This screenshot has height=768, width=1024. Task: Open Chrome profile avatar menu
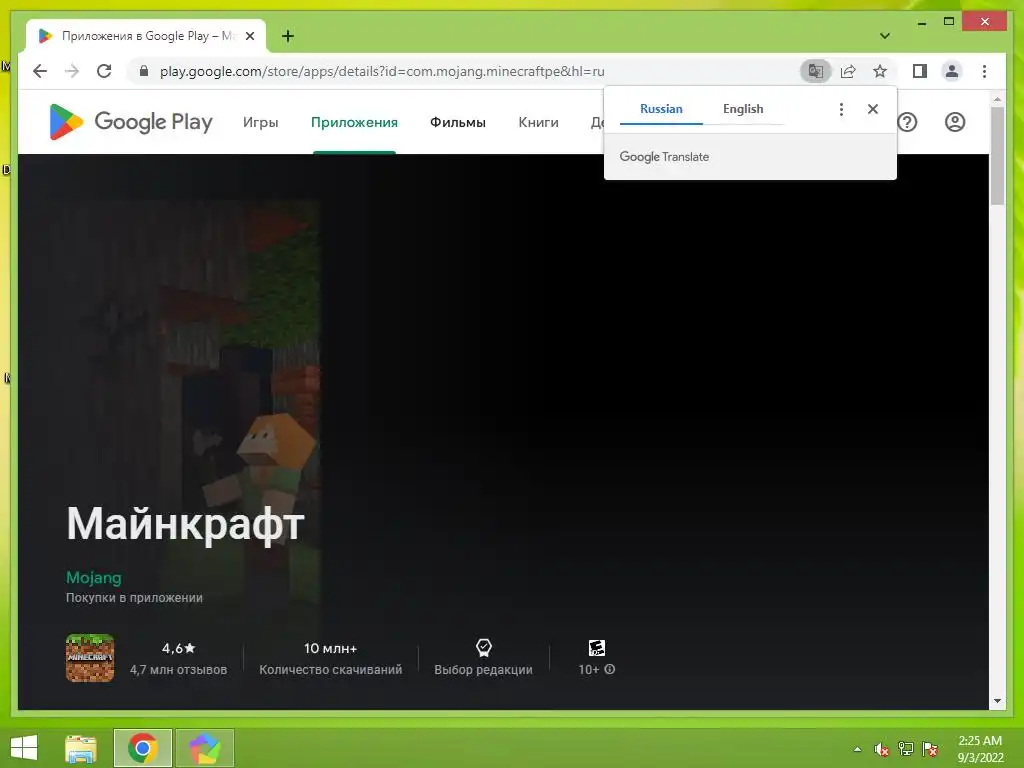coord(952,71)
